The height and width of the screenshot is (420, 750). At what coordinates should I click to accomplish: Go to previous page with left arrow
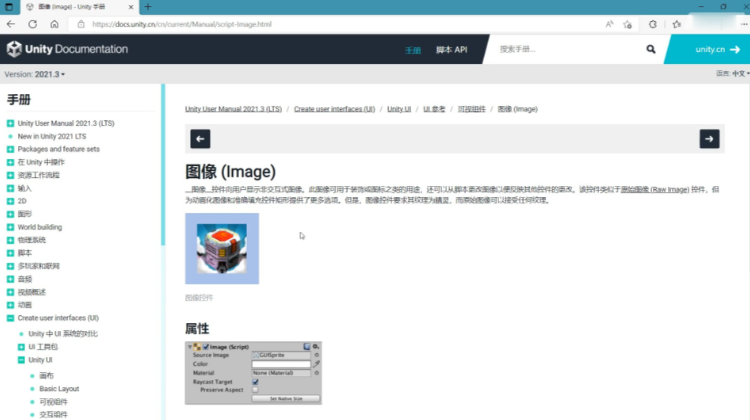point(199,139)
